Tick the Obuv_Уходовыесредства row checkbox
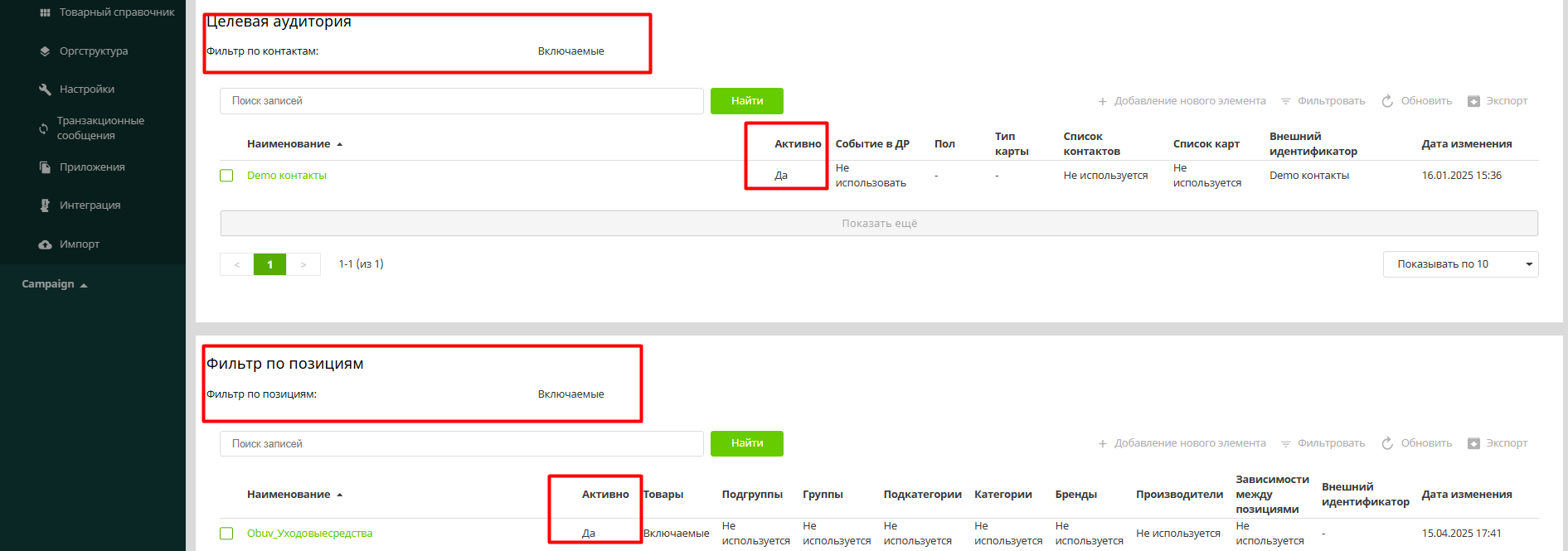The height and width of the screenshot is (551, 1568). pyautogui.click(x=226, y=534)
